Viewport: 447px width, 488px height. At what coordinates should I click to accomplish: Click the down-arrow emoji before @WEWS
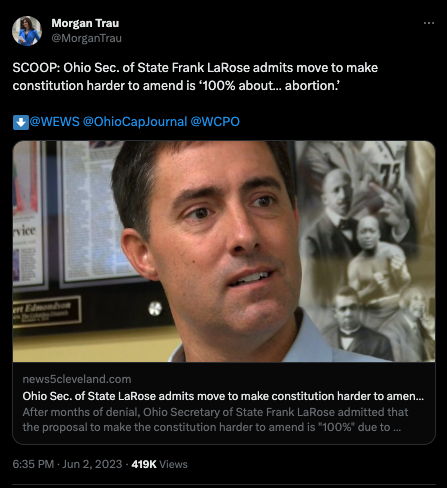pyautogui.click(x=21, y=122)
